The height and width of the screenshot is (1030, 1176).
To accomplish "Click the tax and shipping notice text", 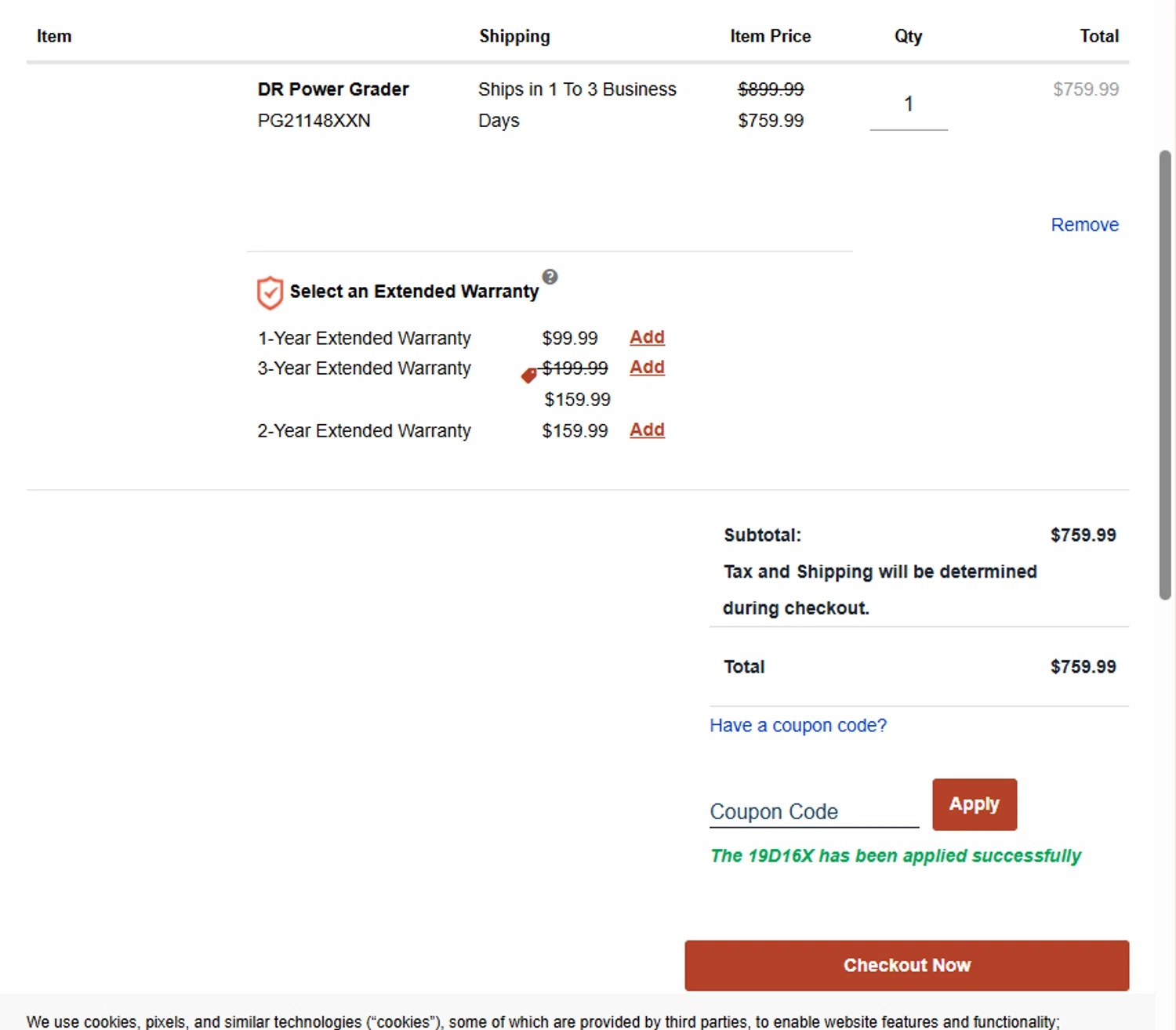I will click(880, 589).
